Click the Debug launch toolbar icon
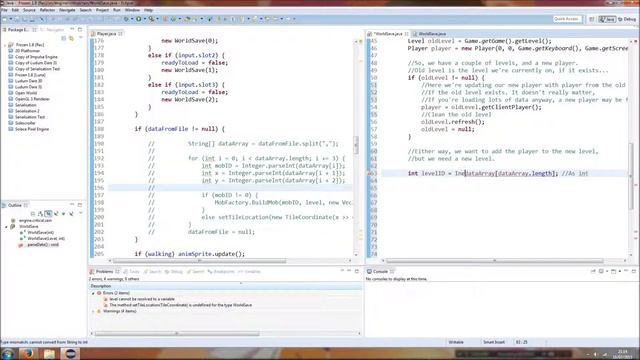The image size is (640, 360). click(126, 19)
